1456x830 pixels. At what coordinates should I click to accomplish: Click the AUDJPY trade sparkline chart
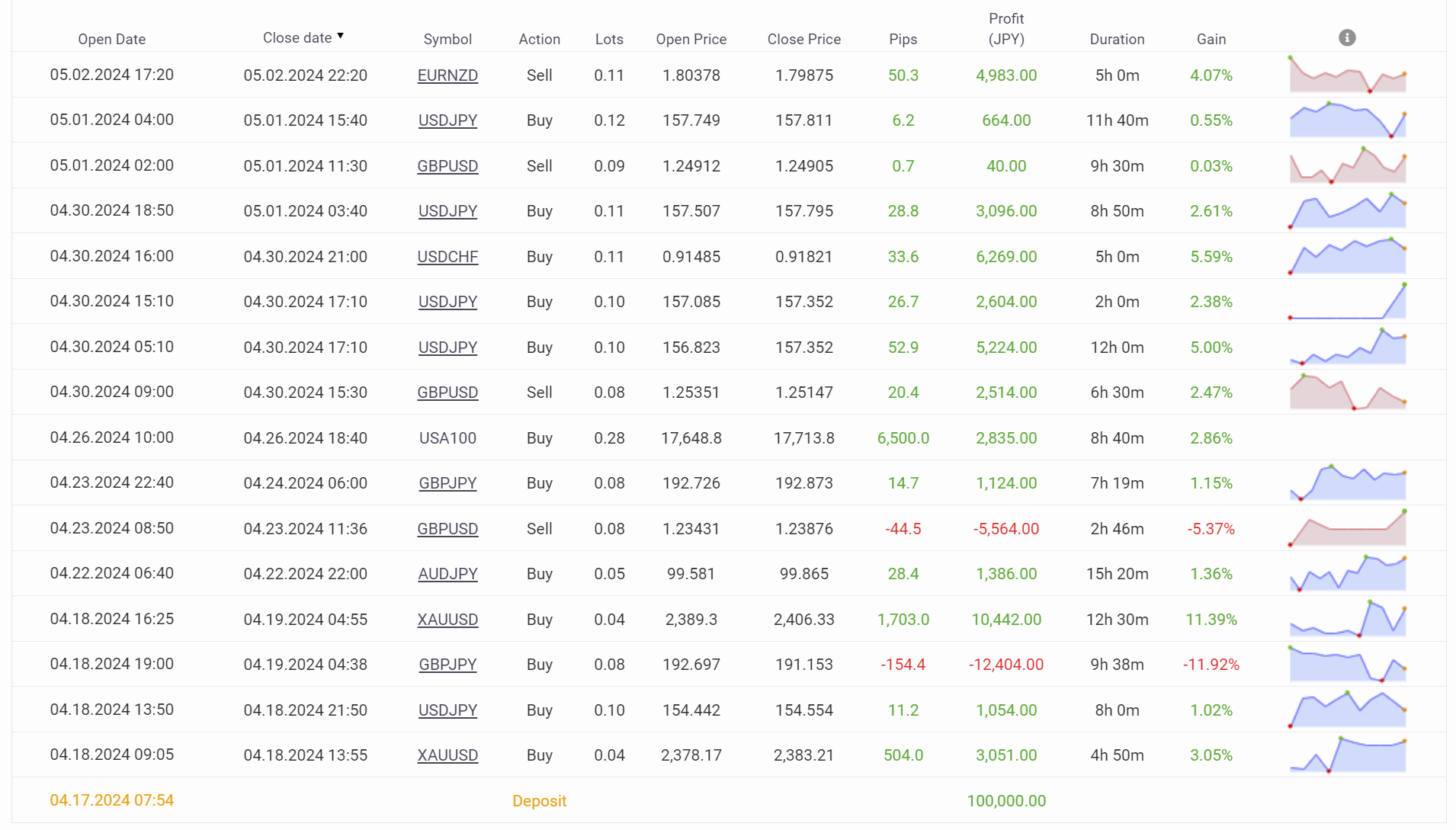click(1347, 574)
